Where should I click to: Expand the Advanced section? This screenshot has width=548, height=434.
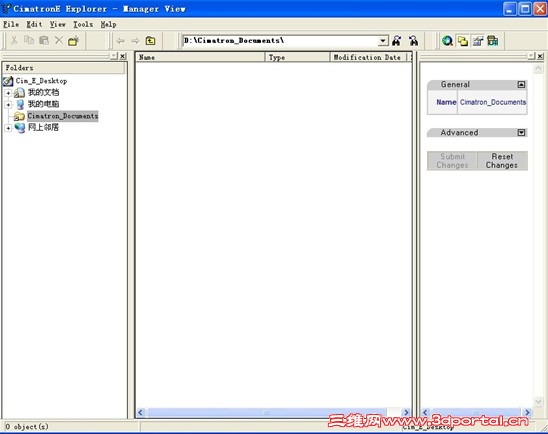(x=521, y=133)
